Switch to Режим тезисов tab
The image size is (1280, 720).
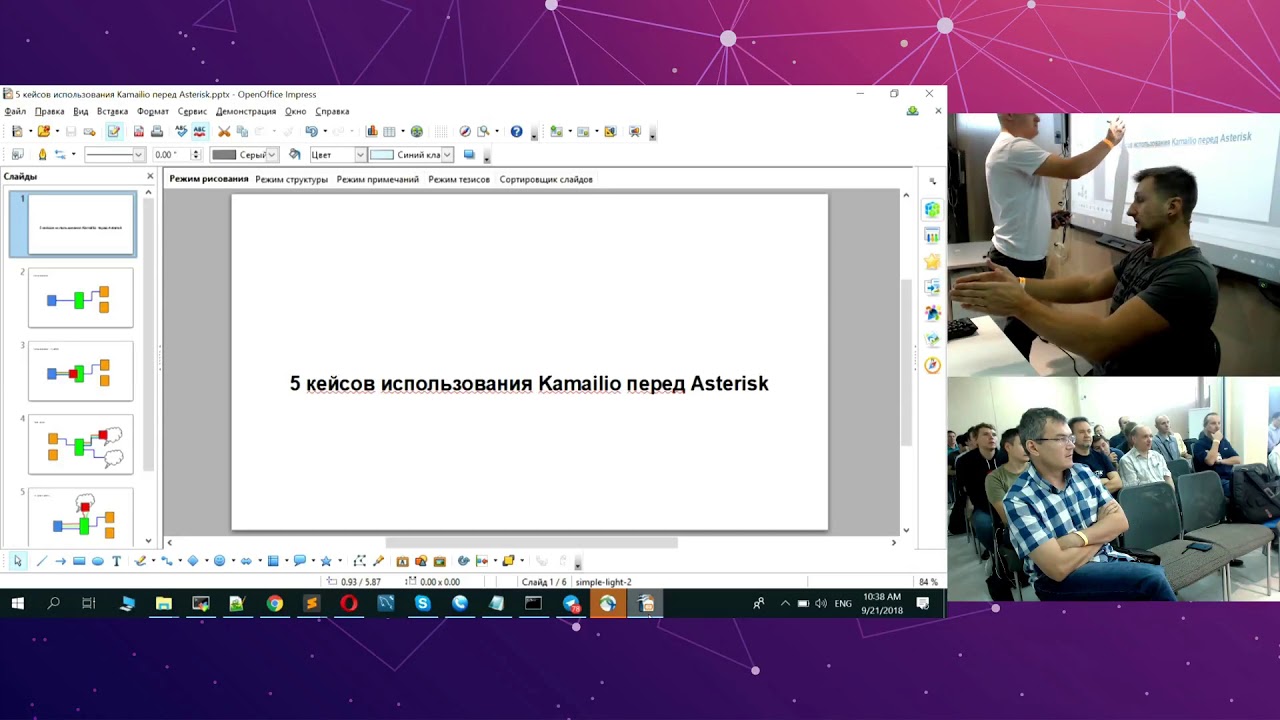459,179
